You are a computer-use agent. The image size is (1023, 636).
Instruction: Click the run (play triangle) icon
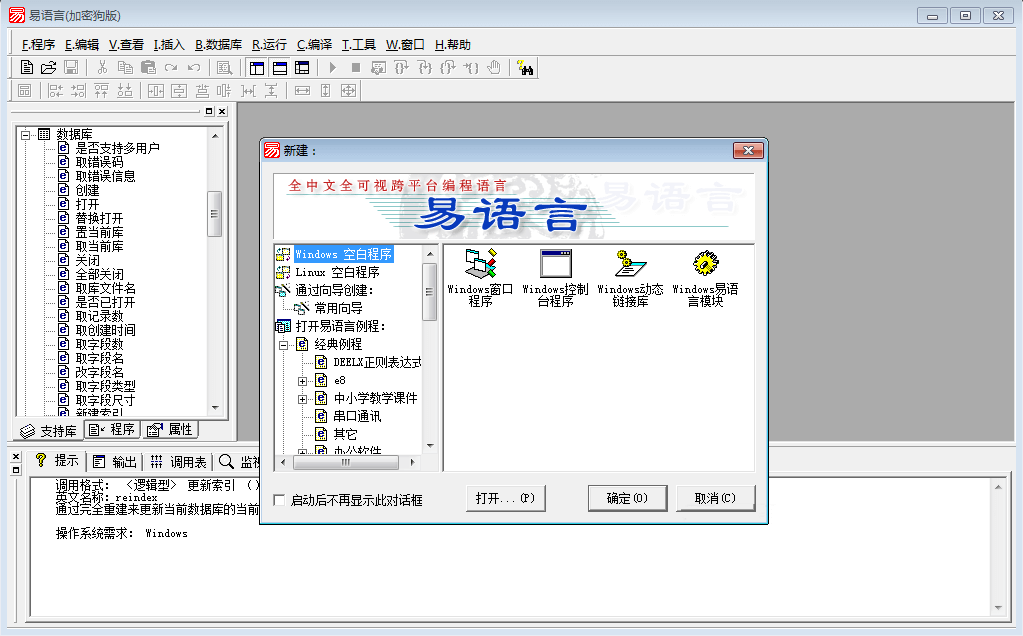pos(333,67)
